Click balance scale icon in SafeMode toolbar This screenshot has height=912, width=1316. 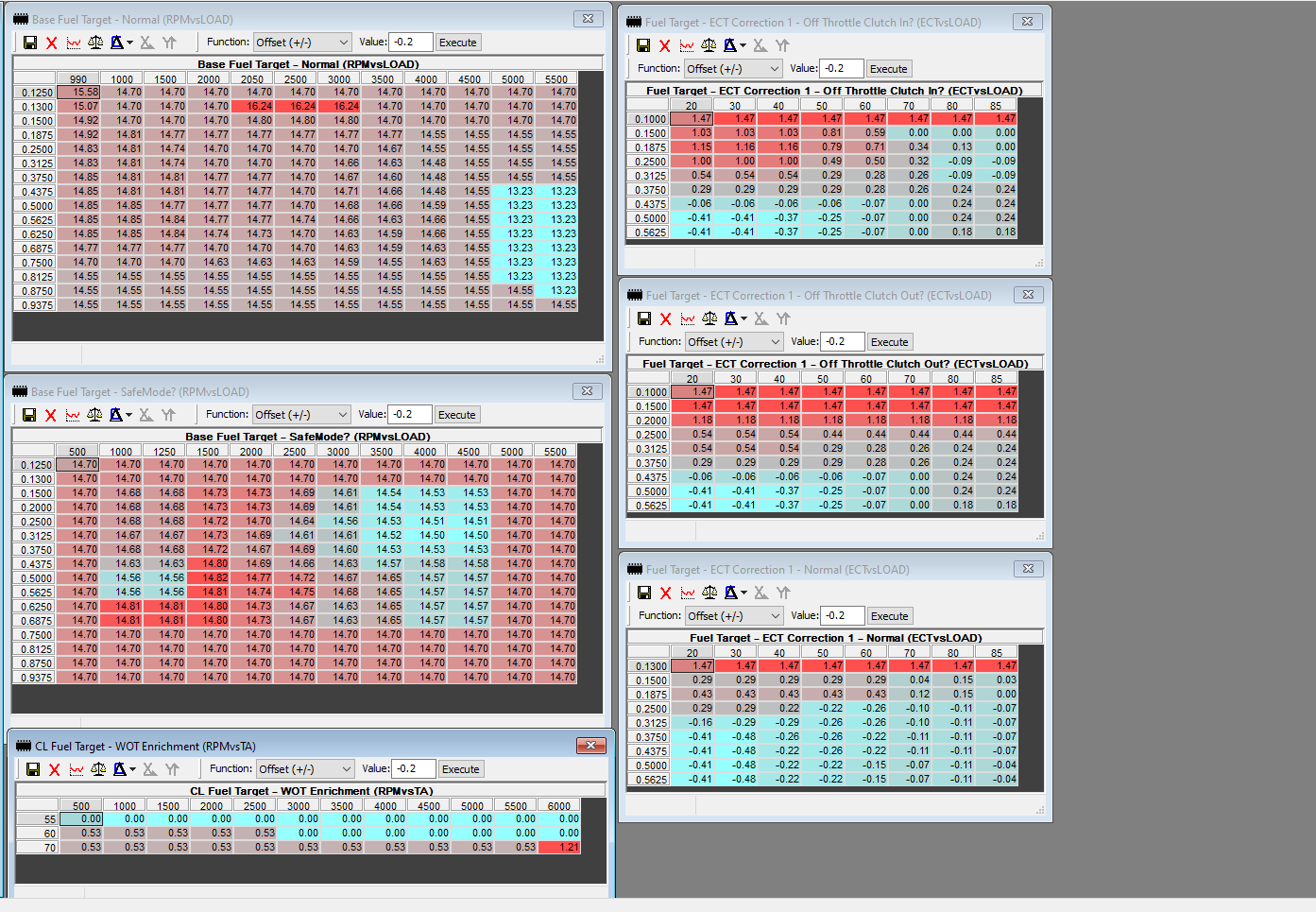94,415
